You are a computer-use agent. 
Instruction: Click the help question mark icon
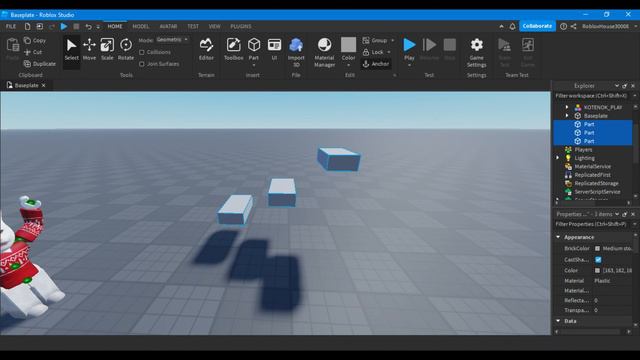[x=563, y=26]
